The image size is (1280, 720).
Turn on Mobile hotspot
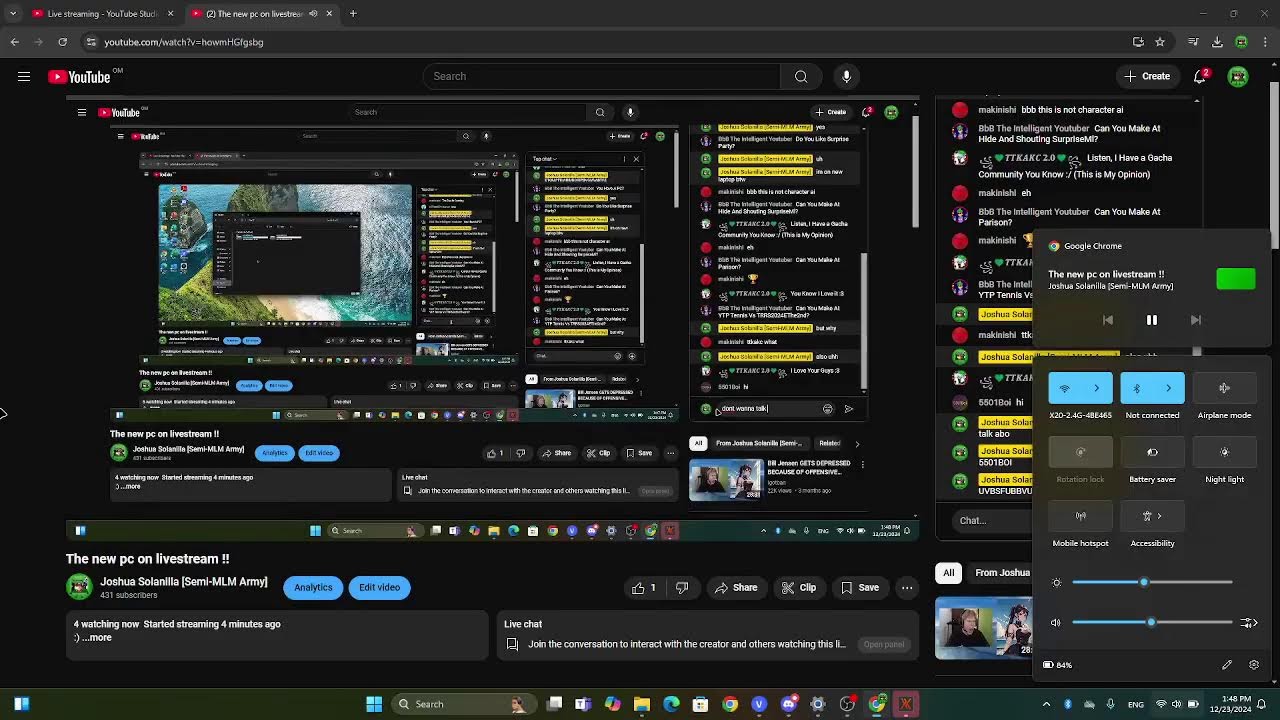pyautogui.click(x=1080, y=516)
